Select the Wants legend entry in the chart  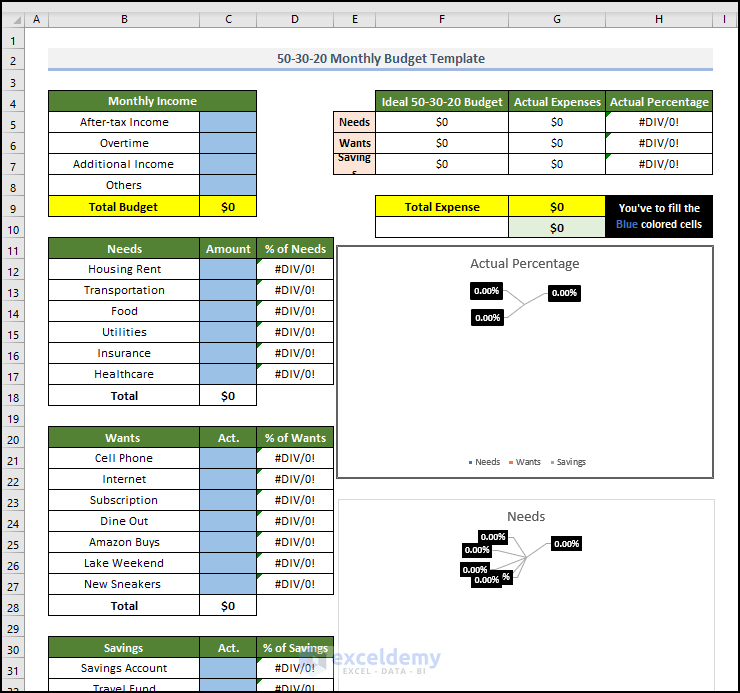pos(524,462)
